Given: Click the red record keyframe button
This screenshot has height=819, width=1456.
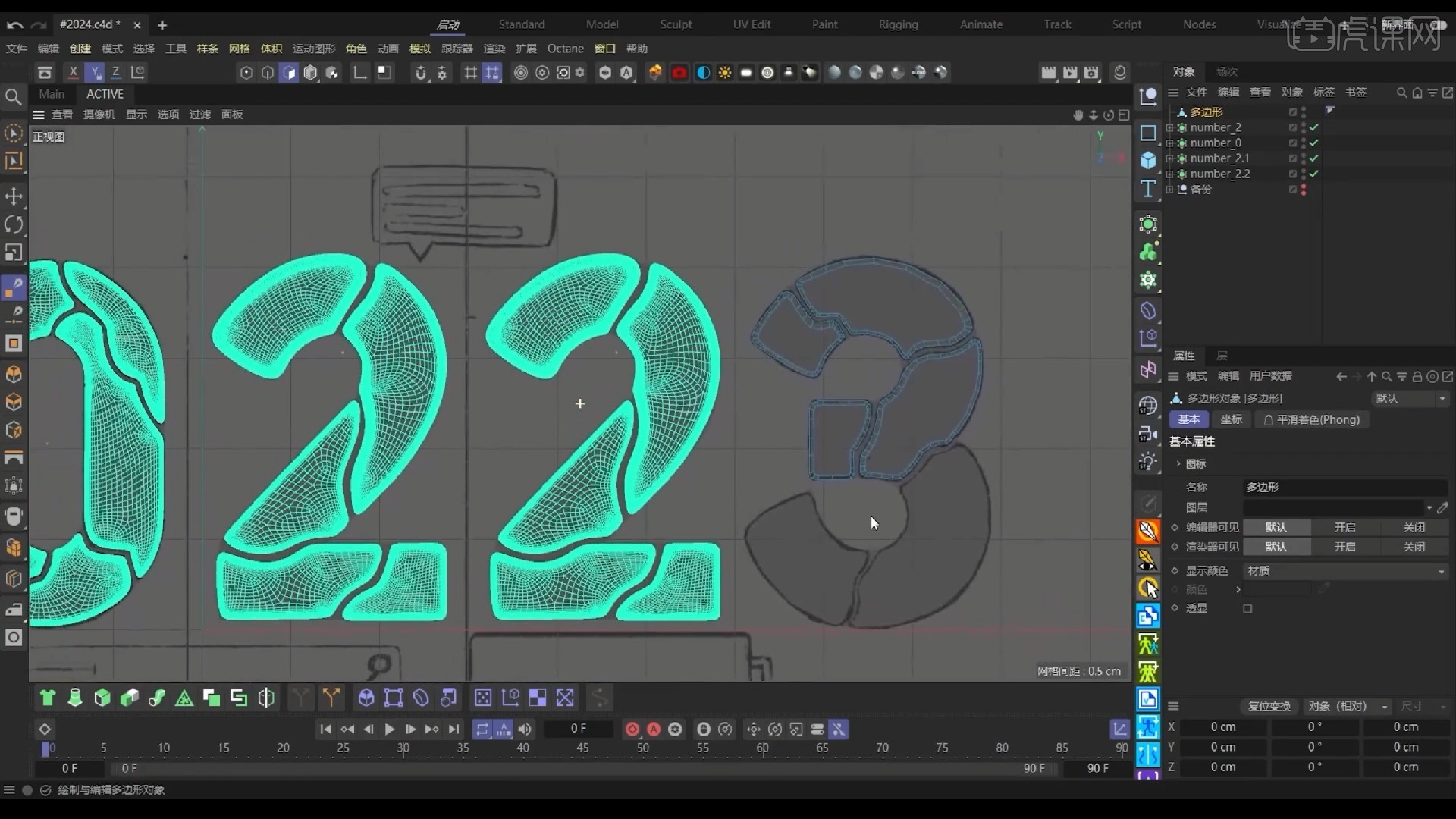Looking at the screenshot, I should coord(632,730).
